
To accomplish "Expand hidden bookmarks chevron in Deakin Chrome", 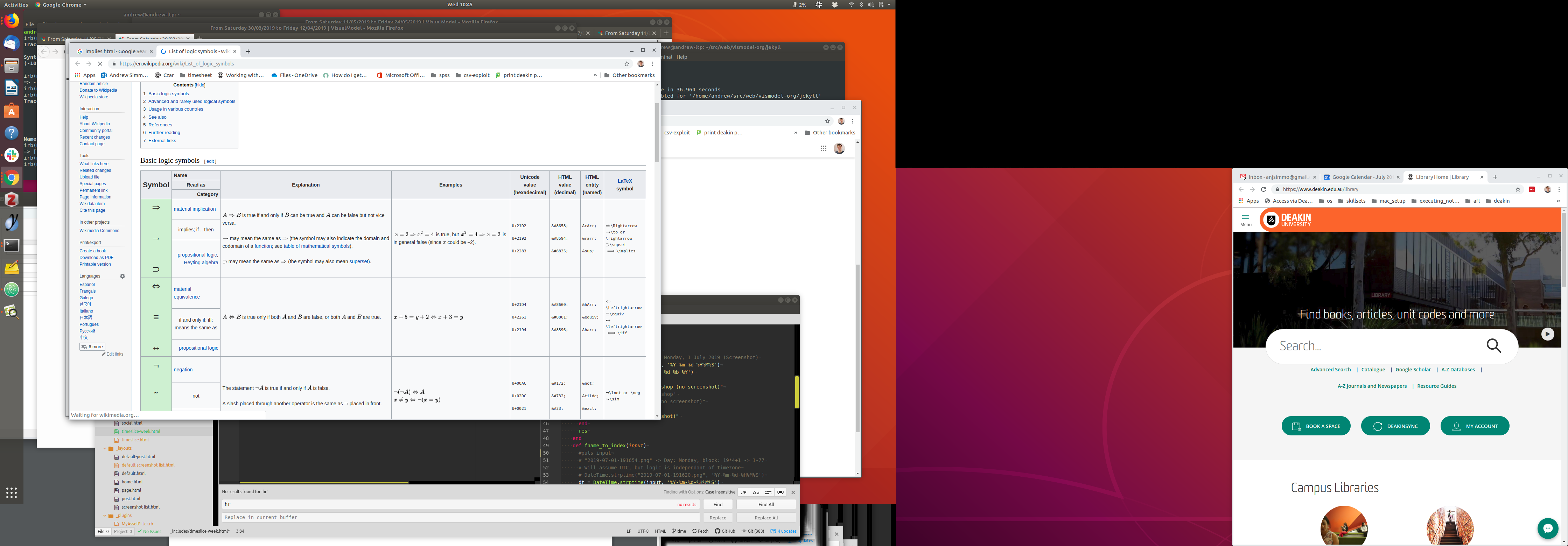I will point(1557,201).
